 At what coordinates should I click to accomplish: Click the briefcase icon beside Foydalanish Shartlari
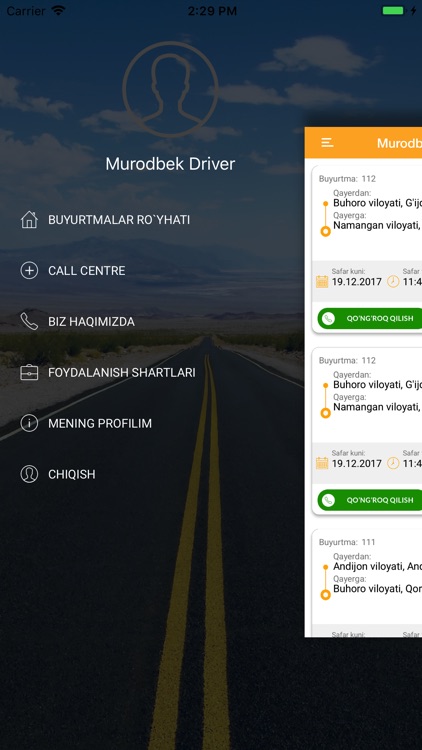click(x=29, y=372)
